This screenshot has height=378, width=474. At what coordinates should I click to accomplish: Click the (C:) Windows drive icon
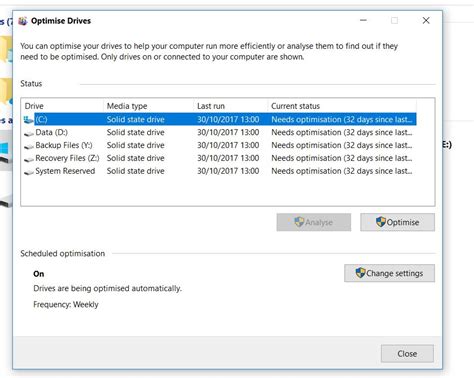29,119
